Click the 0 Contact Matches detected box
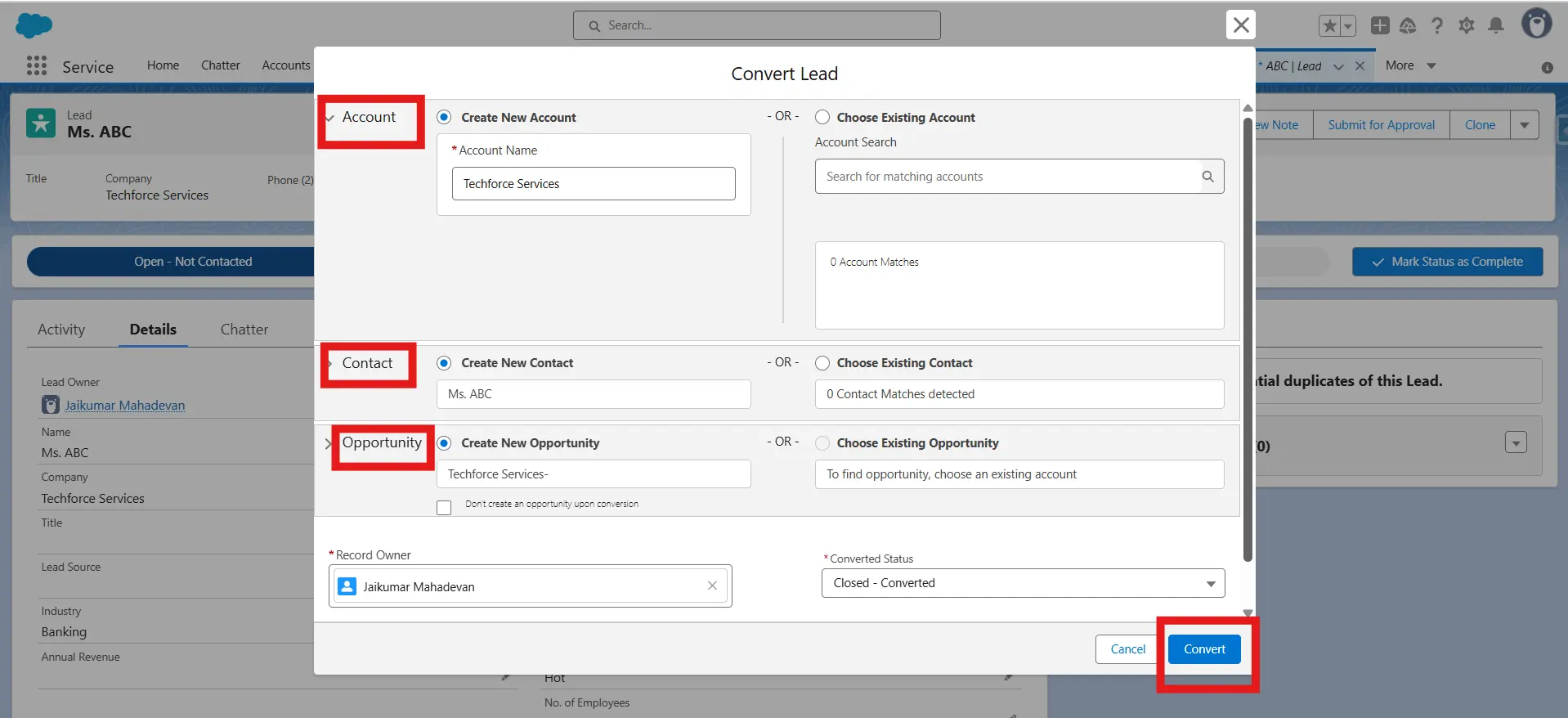Image resolution: width=1568 pixels, height=718 pixels. pos(1019,394)
